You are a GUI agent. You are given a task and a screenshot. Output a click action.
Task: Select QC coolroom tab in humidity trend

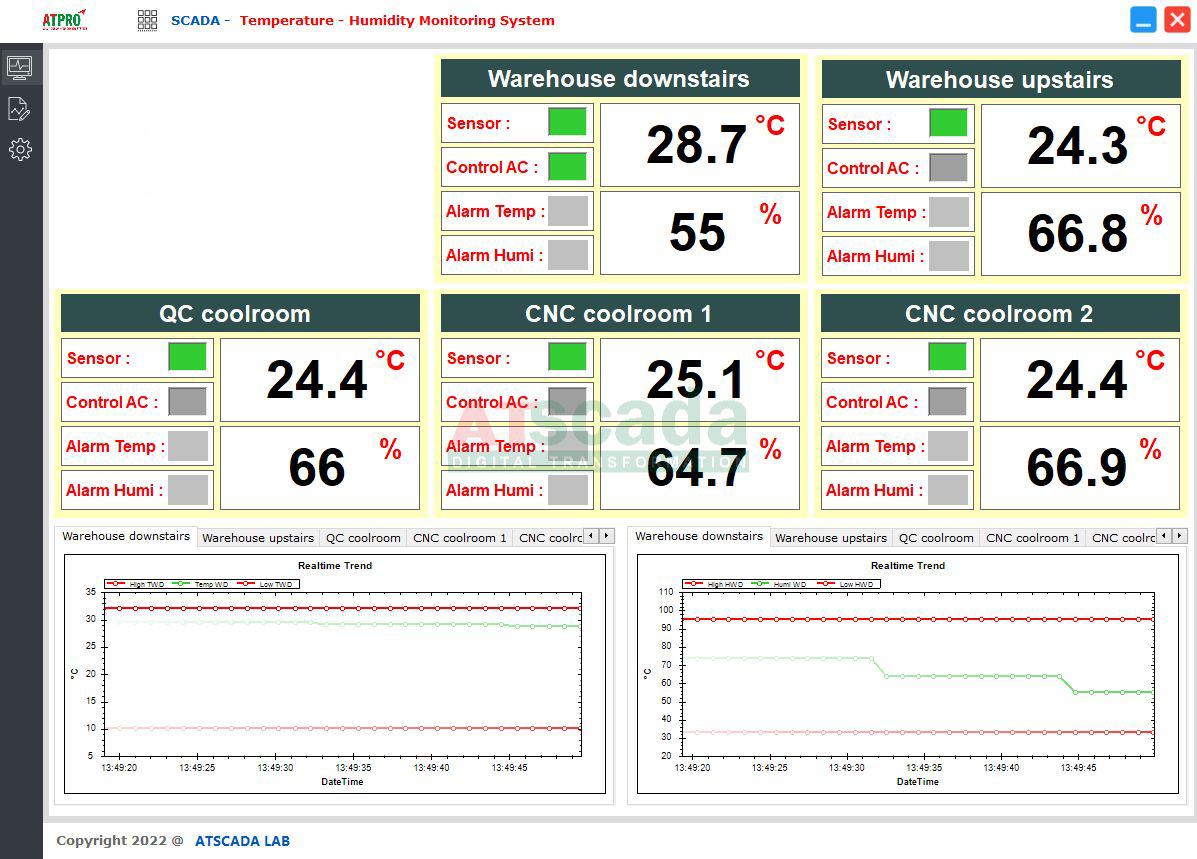[935, 538]
